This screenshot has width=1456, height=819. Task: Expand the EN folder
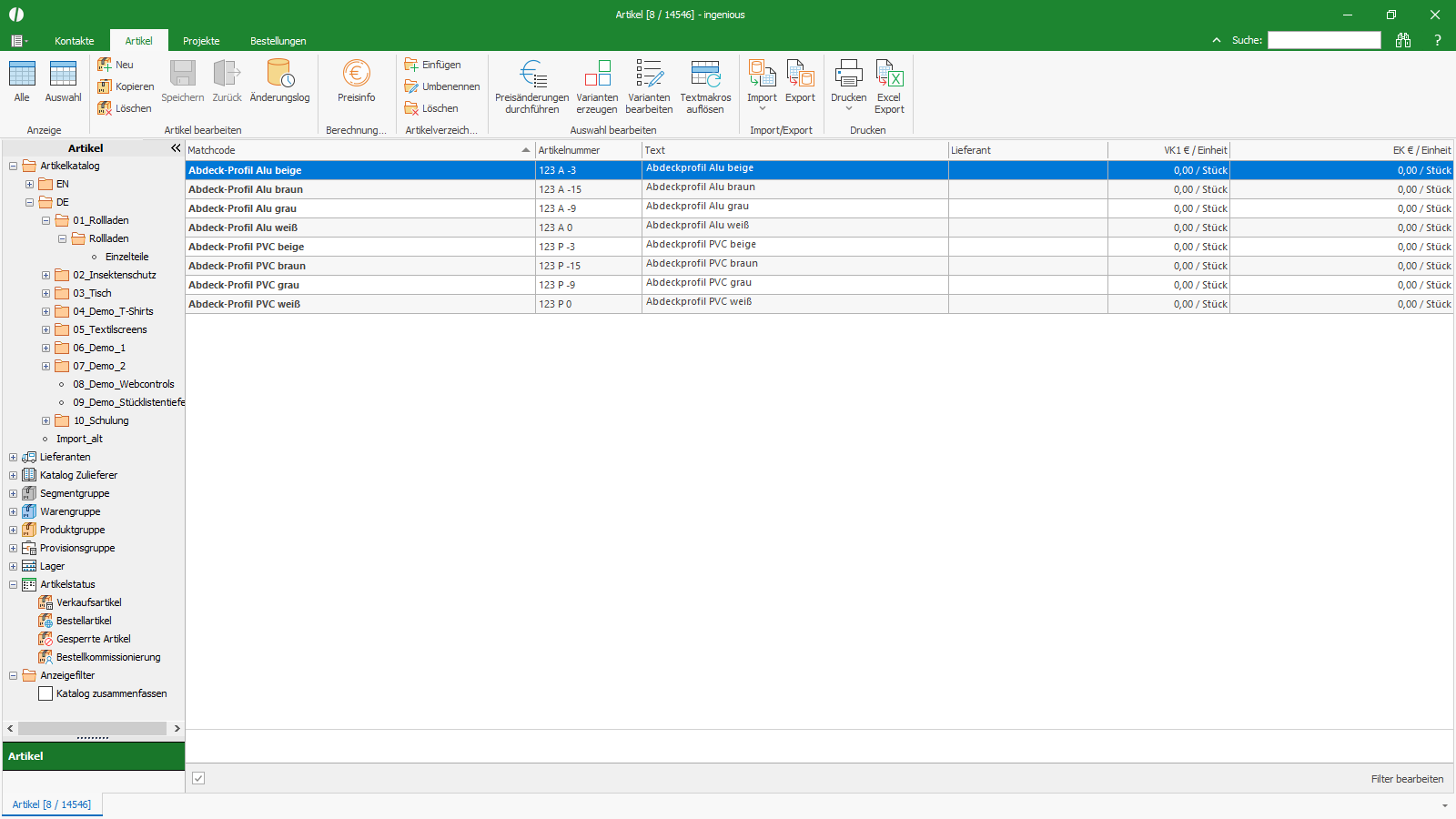29,184
